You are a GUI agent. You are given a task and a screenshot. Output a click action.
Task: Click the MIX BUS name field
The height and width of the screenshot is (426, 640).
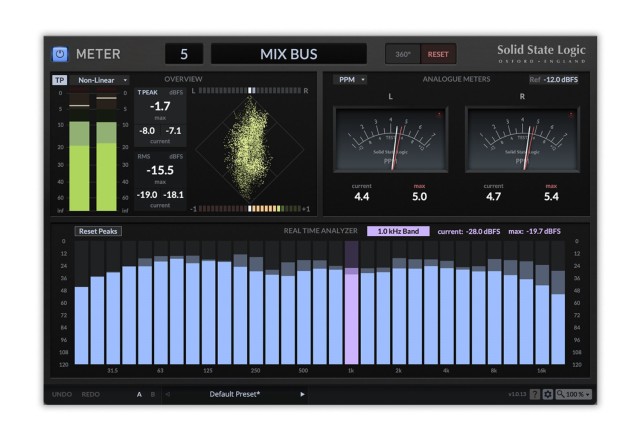point(288,54)
